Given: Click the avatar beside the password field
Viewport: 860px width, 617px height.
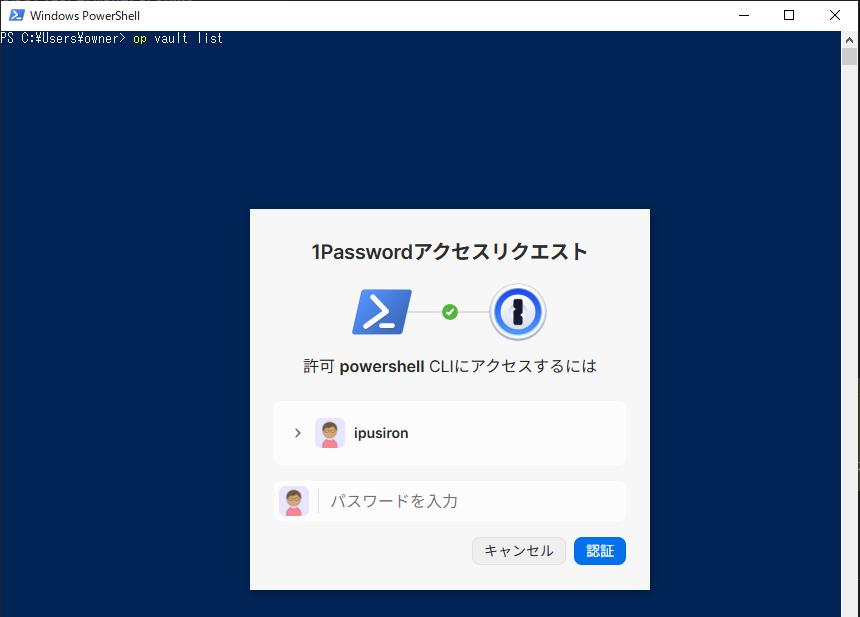Looking at the screenshot, I should click(294, 501).
